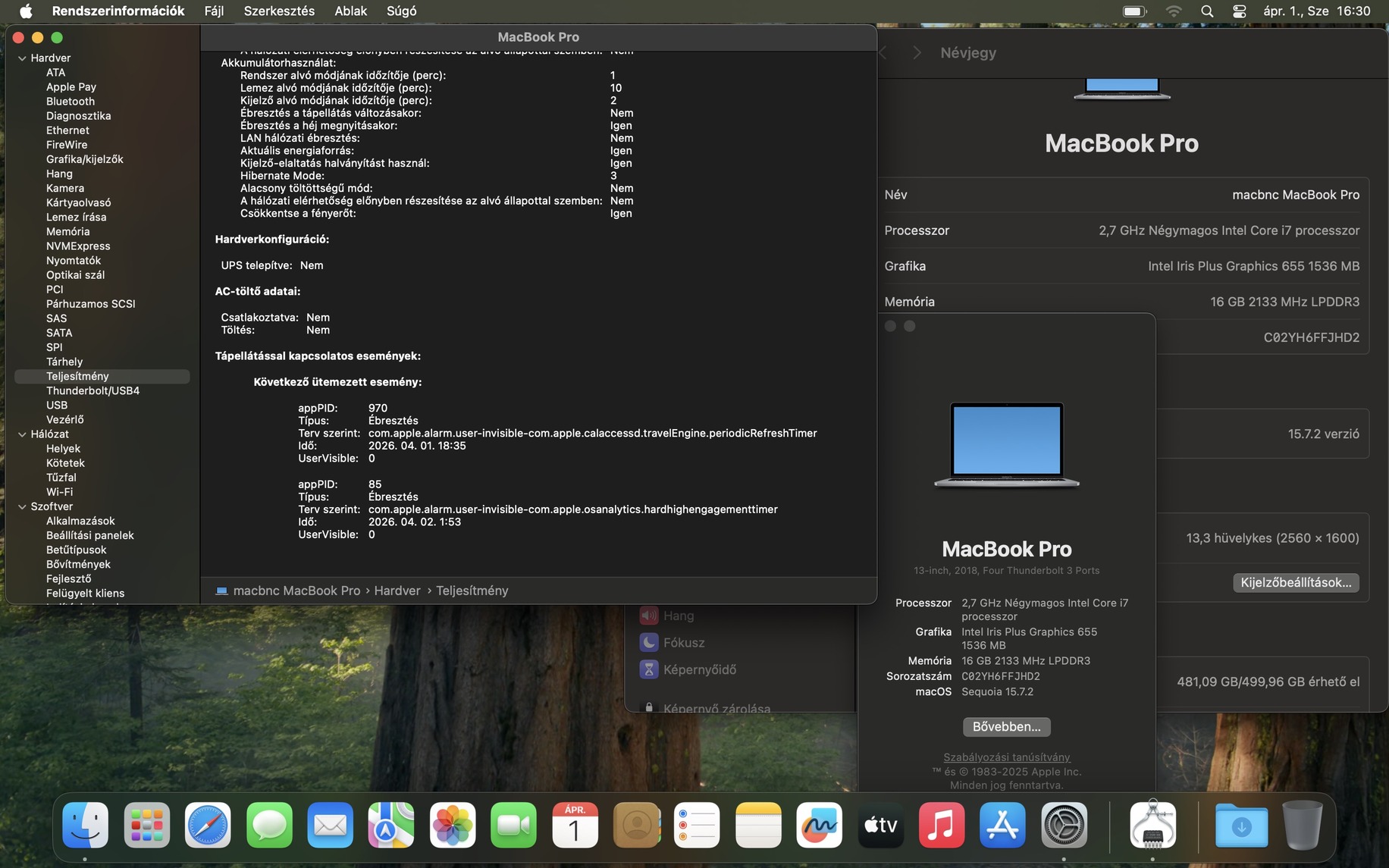
Task: Collapse the Szoftver sidebar group
Action: [x=22, y=506]
